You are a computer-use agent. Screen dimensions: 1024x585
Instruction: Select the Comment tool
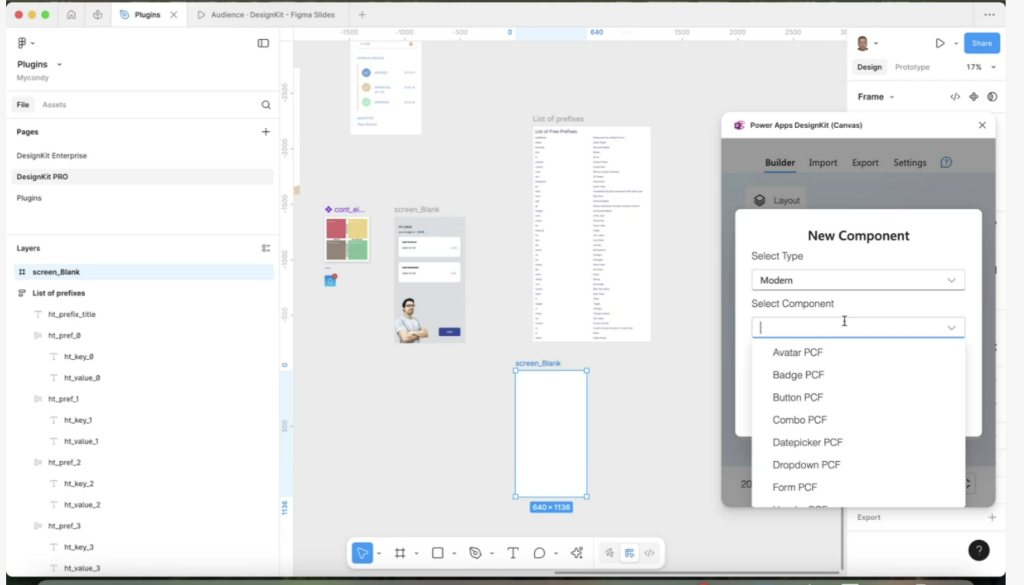539,553
